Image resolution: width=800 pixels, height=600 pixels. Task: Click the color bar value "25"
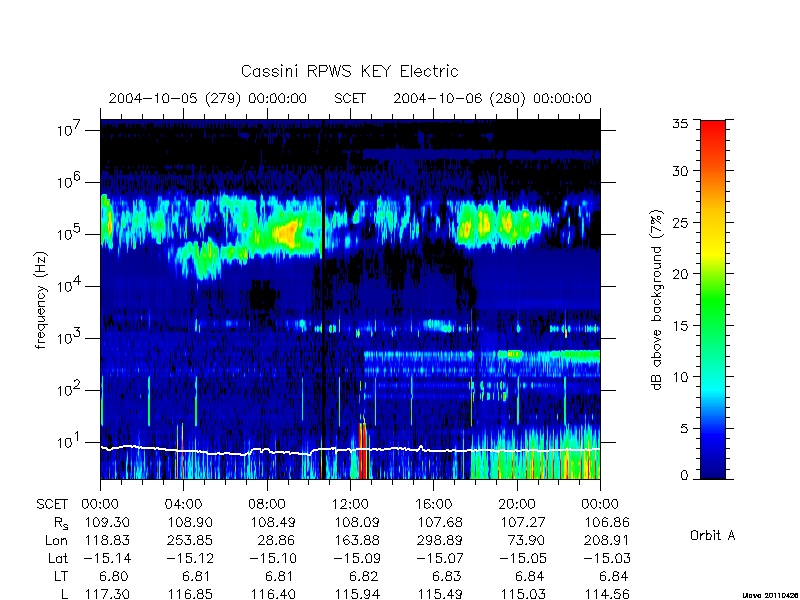click(680, 222)
